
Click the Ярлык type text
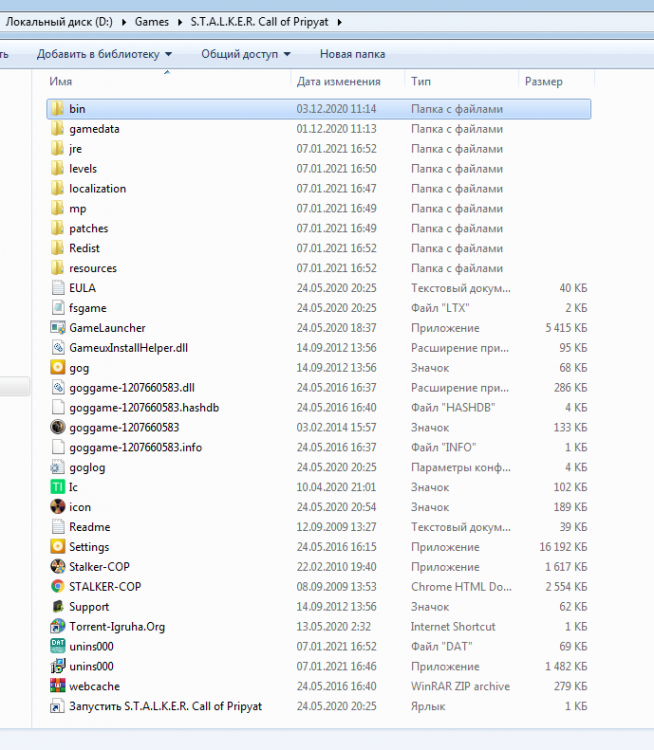428,706
